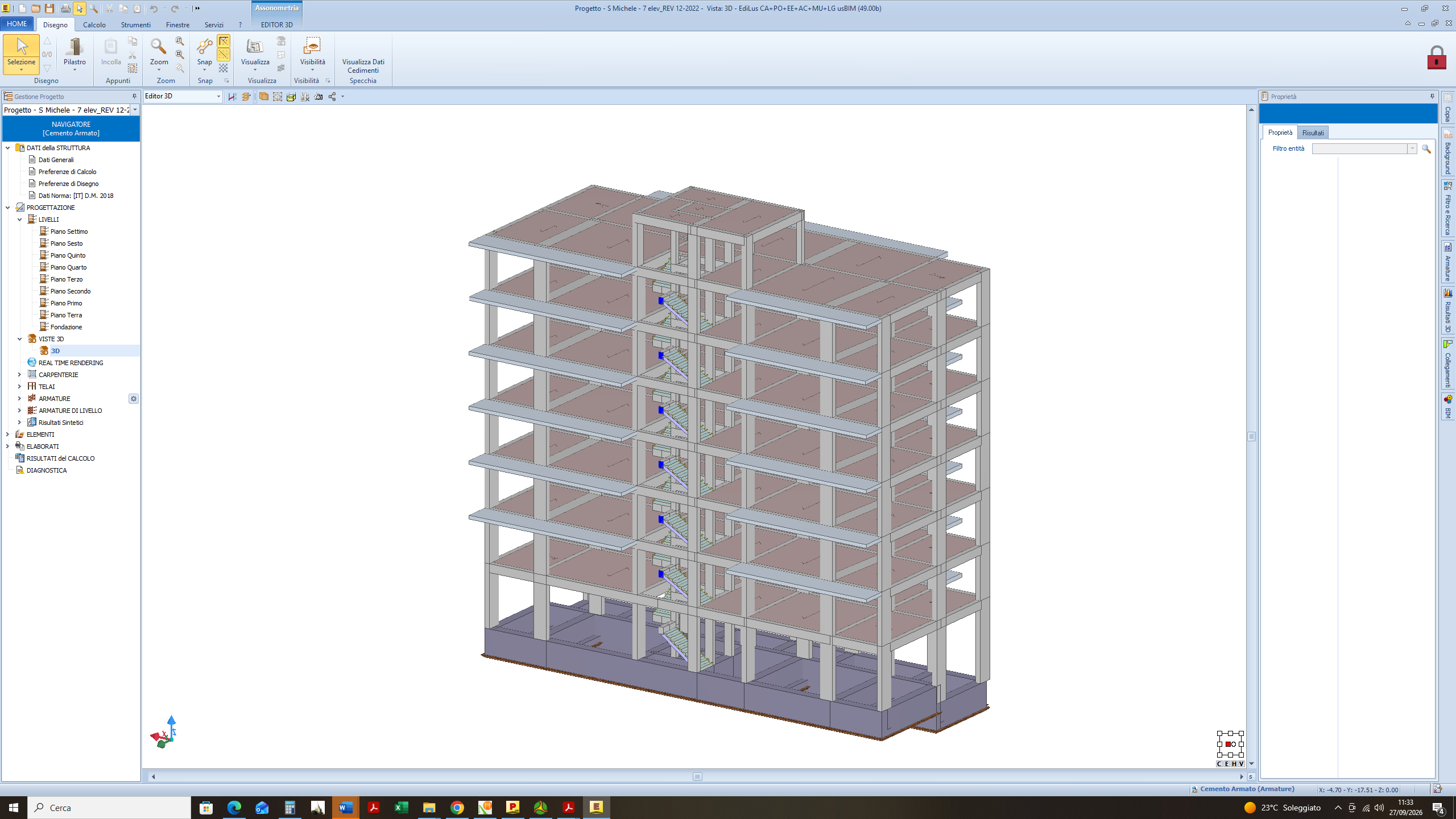The width and height of the screenshot is (1456, 819).
Task: Print using the printer icon
Action: (x=65, y=9)
